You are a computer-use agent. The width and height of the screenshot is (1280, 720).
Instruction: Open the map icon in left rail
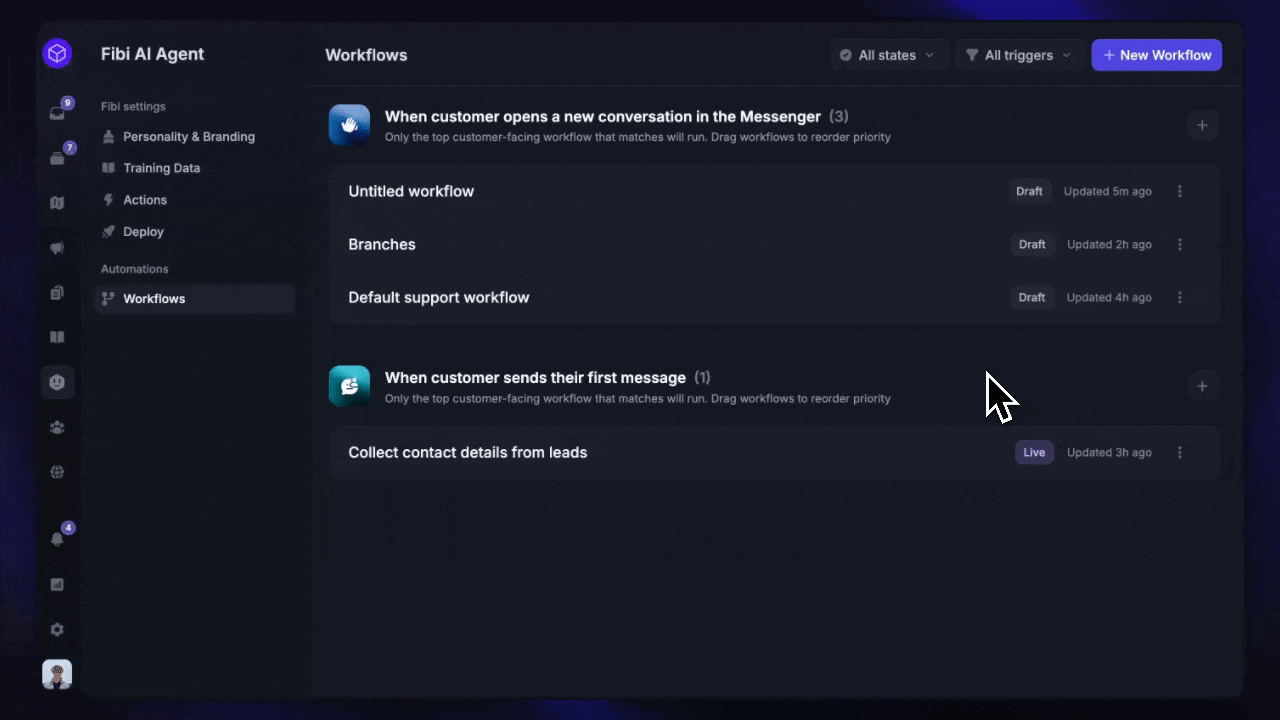tap(57, 203)
